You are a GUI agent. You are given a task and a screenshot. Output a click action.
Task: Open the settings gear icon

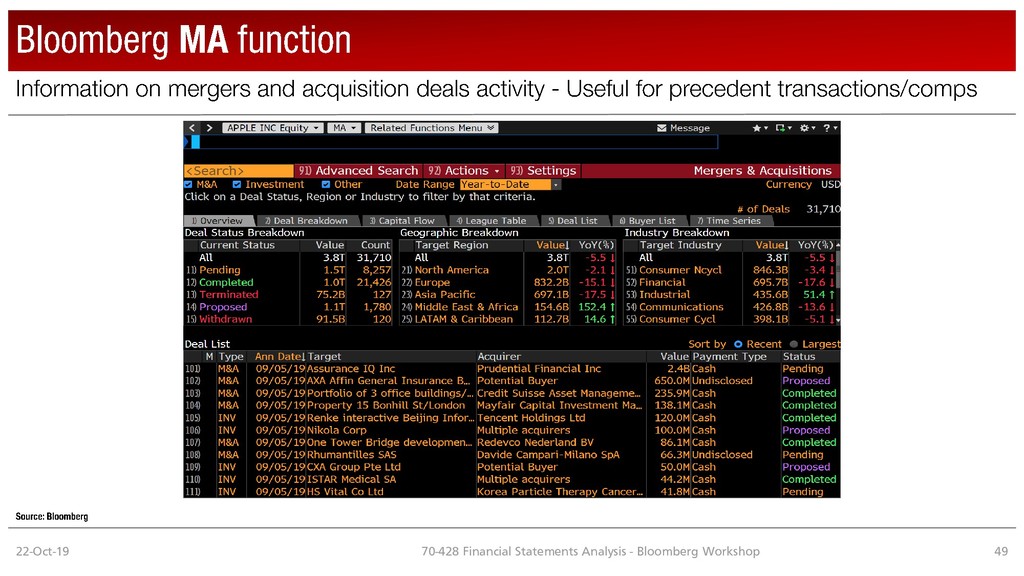coord(805,128)
